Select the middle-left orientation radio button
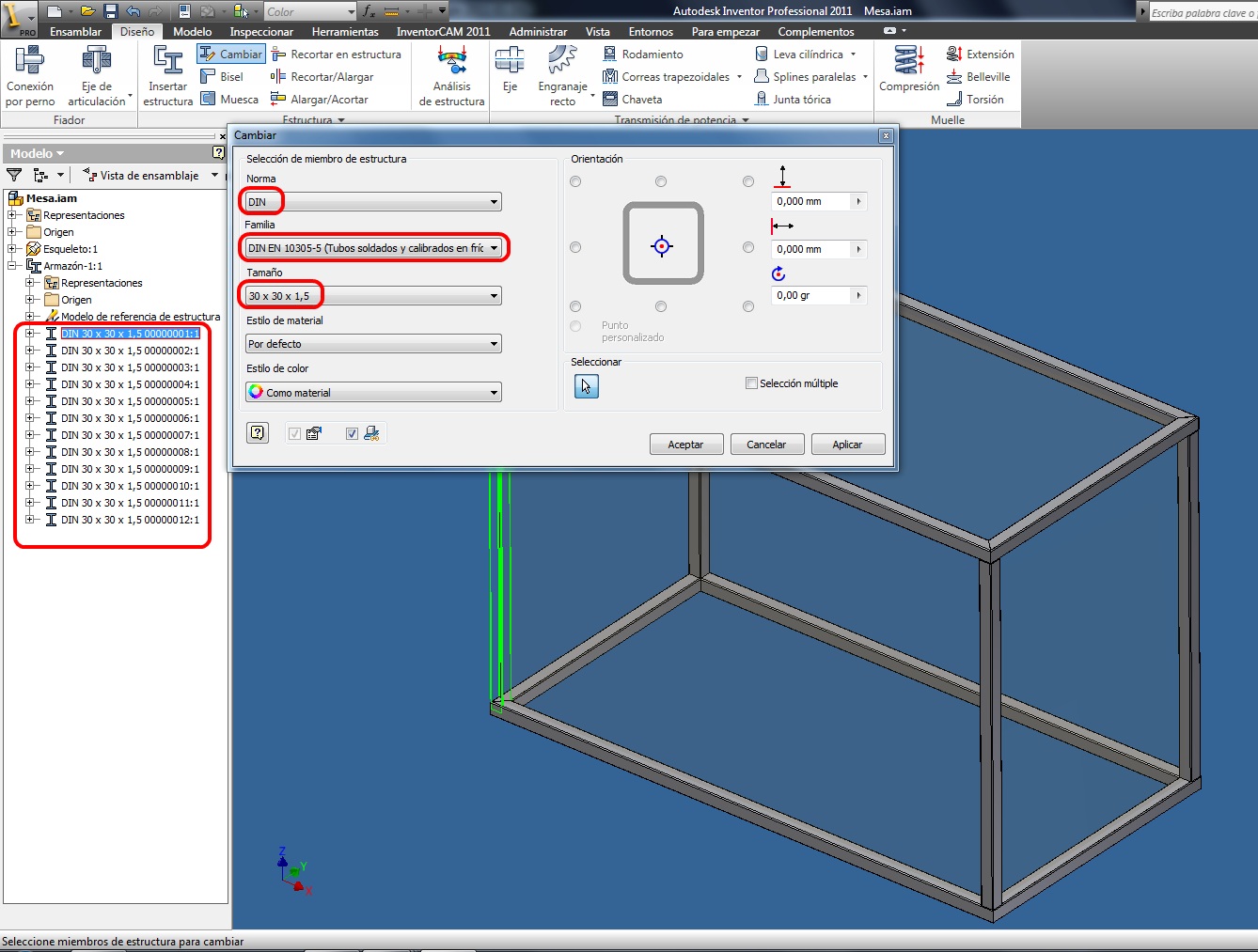Screen dimensions: 1258x952 coord(575,247)
